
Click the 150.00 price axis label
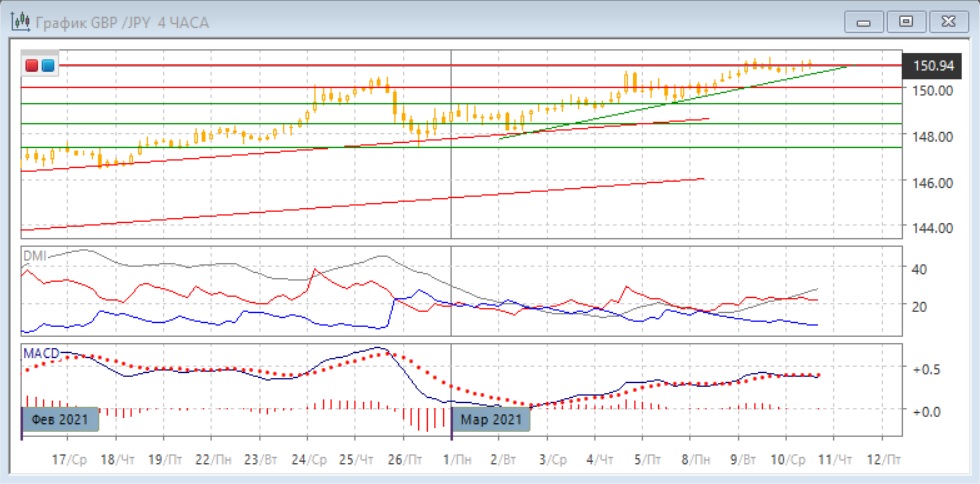click(932, 90)
